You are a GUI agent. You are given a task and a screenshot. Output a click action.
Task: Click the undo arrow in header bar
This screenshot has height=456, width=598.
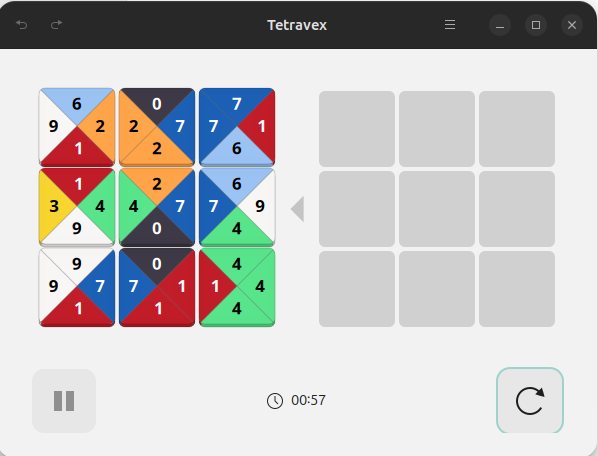click(21, 25)
